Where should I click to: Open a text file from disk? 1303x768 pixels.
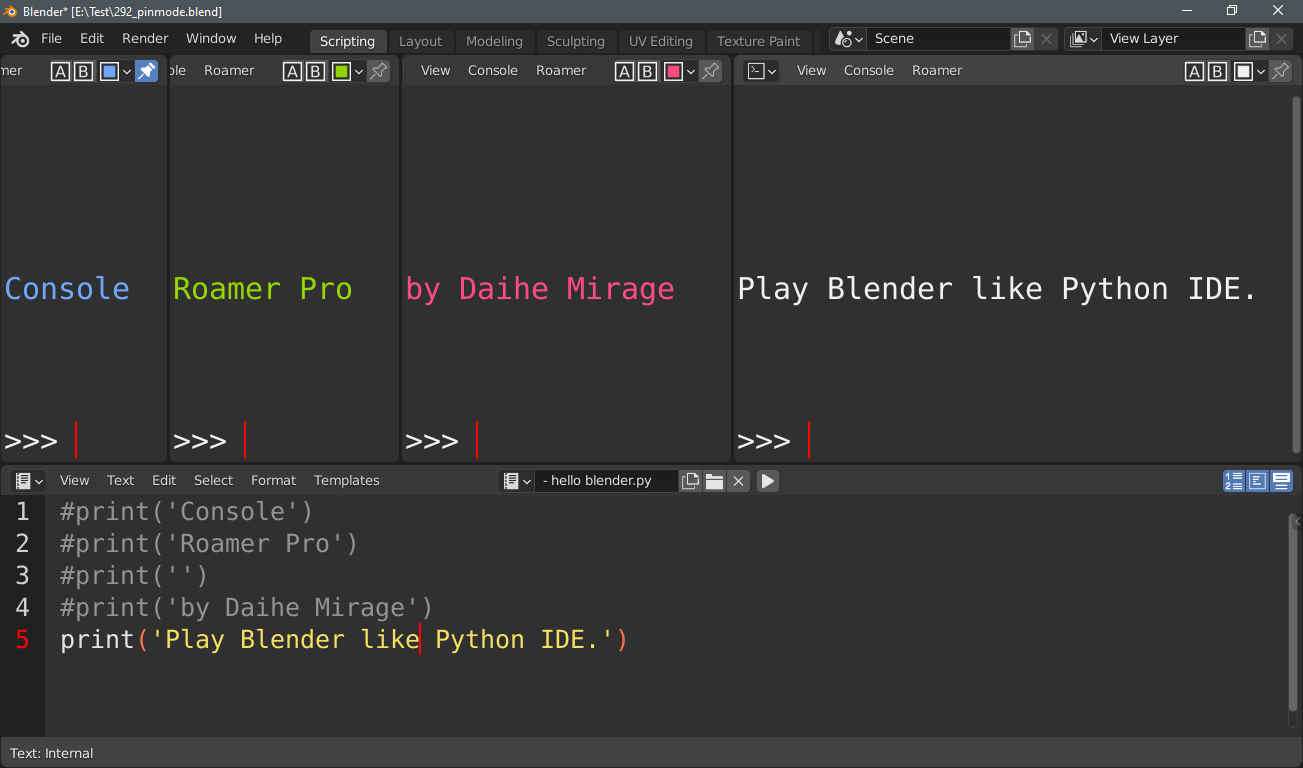pos(714,481)
